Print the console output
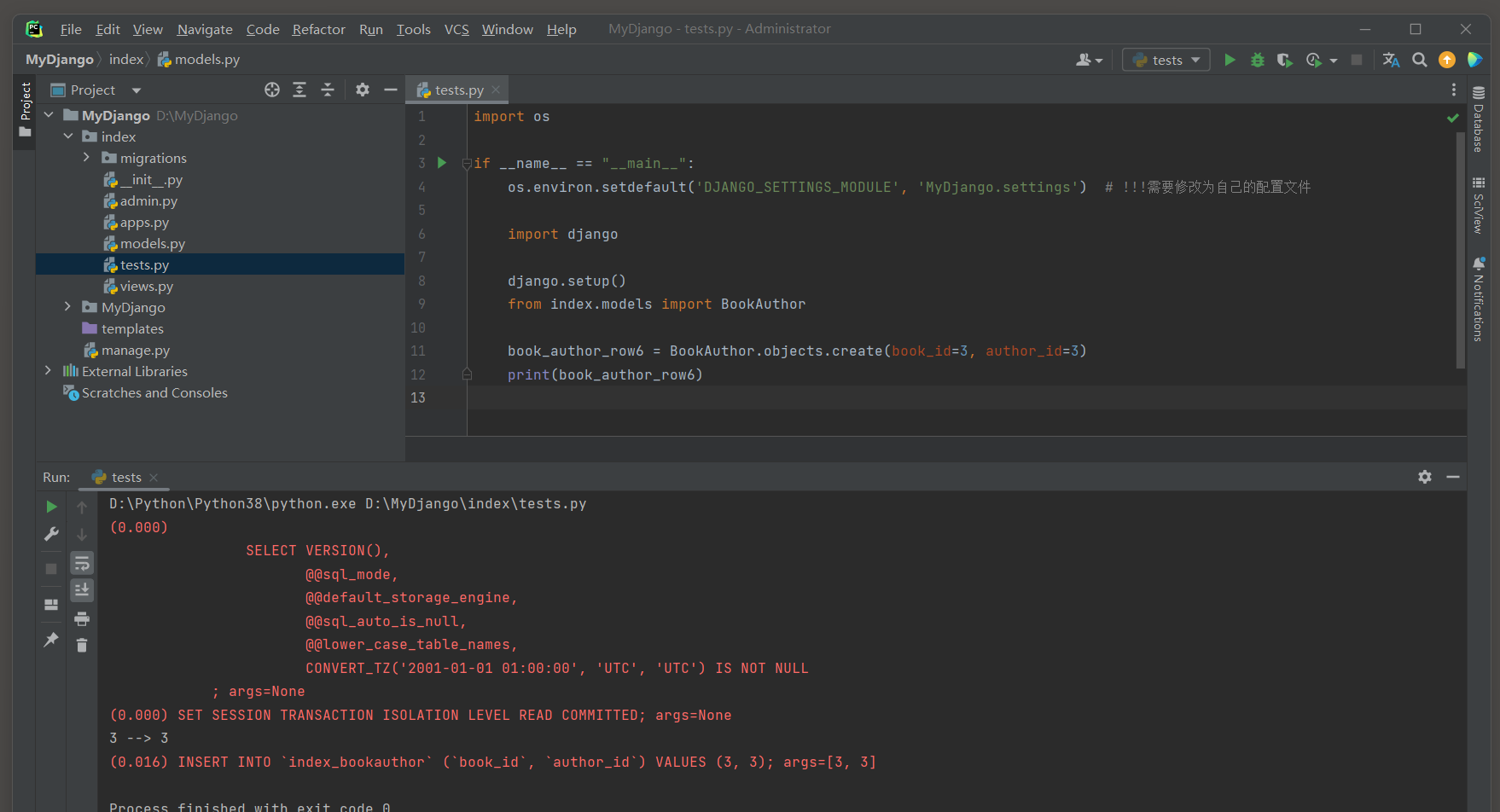1500x812 pixels. point(82,618)
